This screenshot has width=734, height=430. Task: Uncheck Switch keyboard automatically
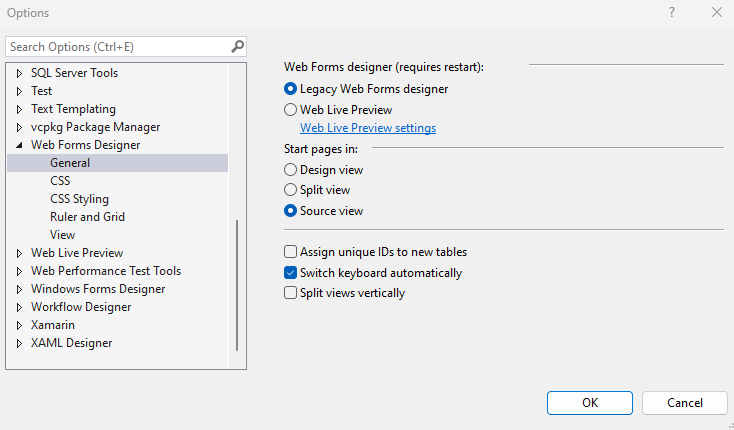(x=291, y=273)
